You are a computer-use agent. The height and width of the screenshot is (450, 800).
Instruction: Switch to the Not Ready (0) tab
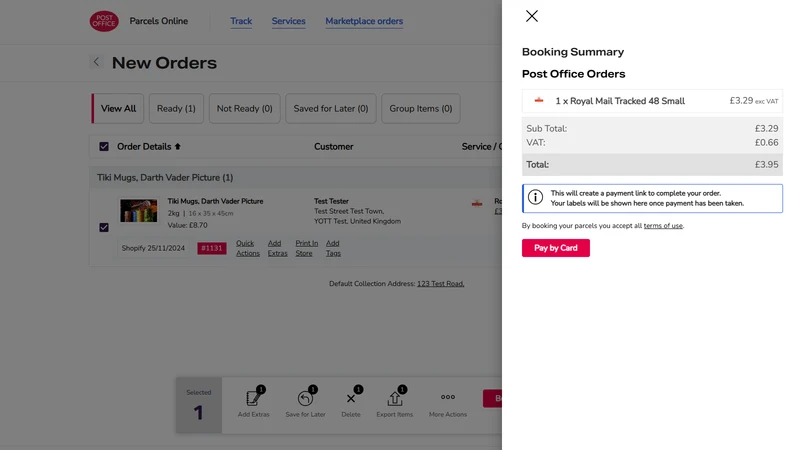click(244, 108)
